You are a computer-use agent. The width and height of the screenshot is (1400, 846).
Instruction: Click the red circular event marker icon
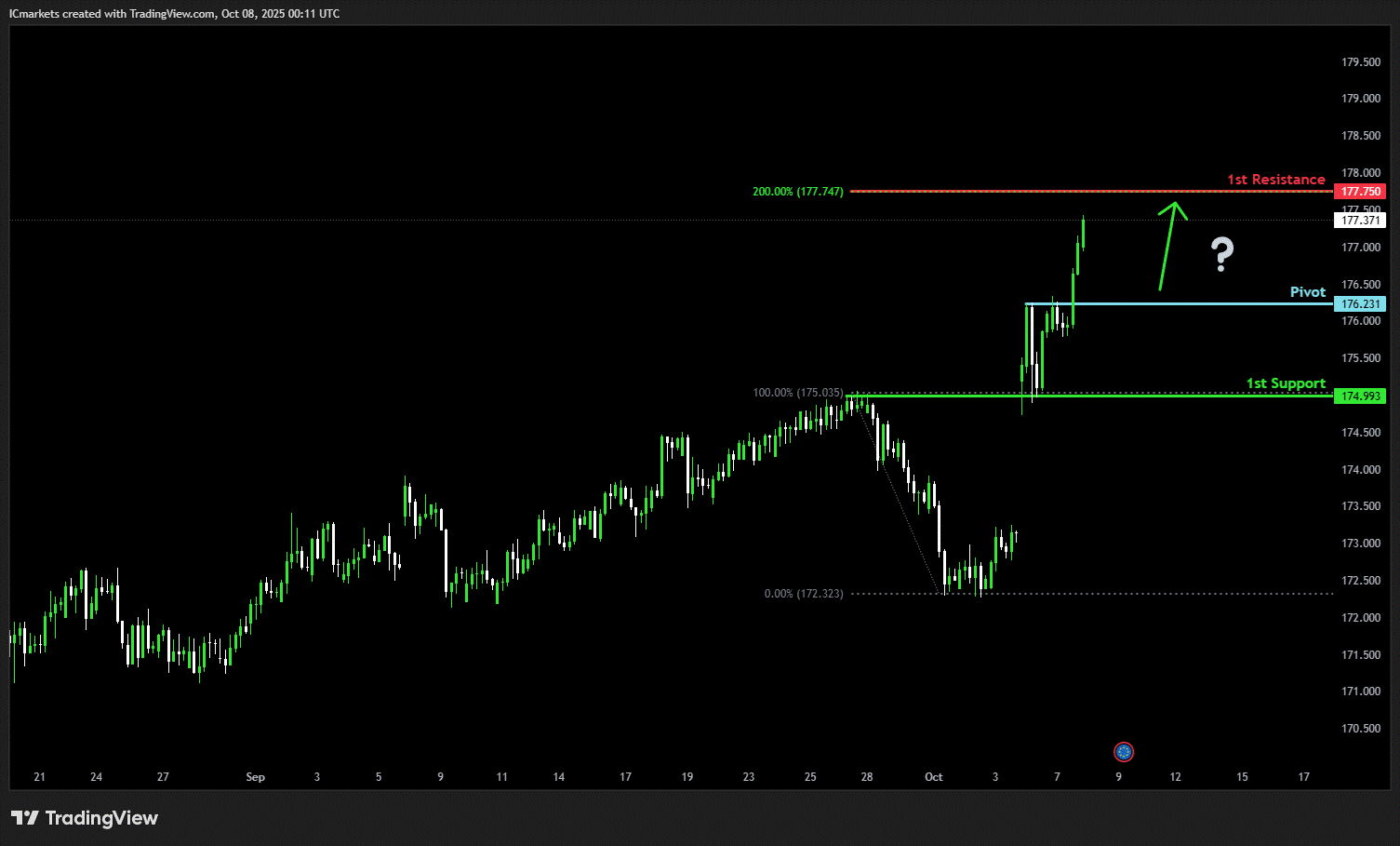[1124, 751]
